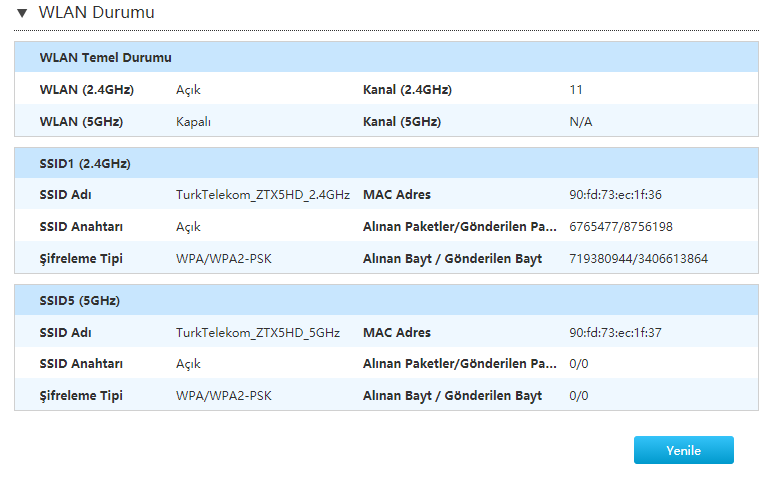
Task: Click MAC address 90:fd:73:ec:1f:36
Action: click(x=615, y=194)
